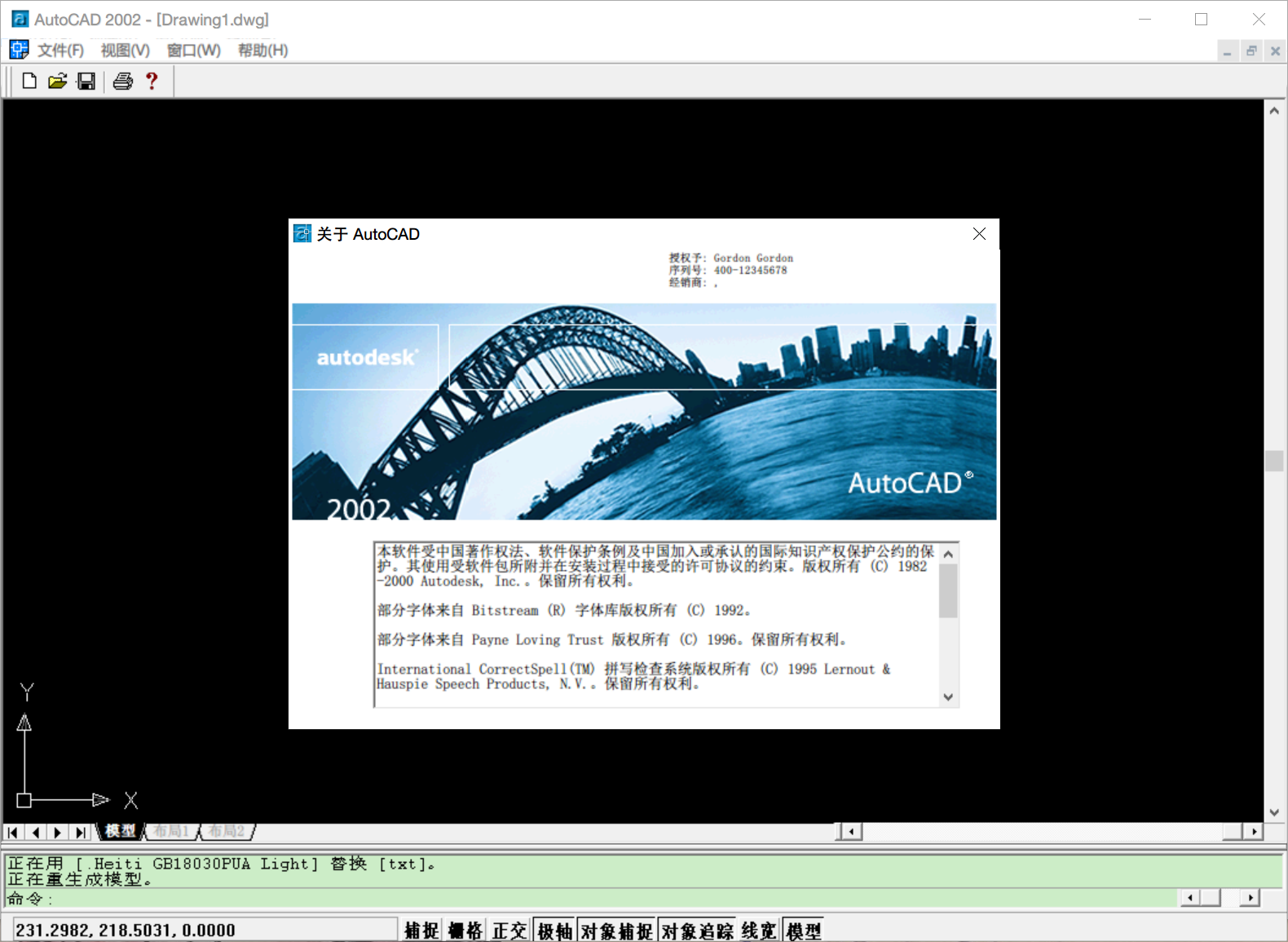Open help with the red question mark

coord(152,81)
